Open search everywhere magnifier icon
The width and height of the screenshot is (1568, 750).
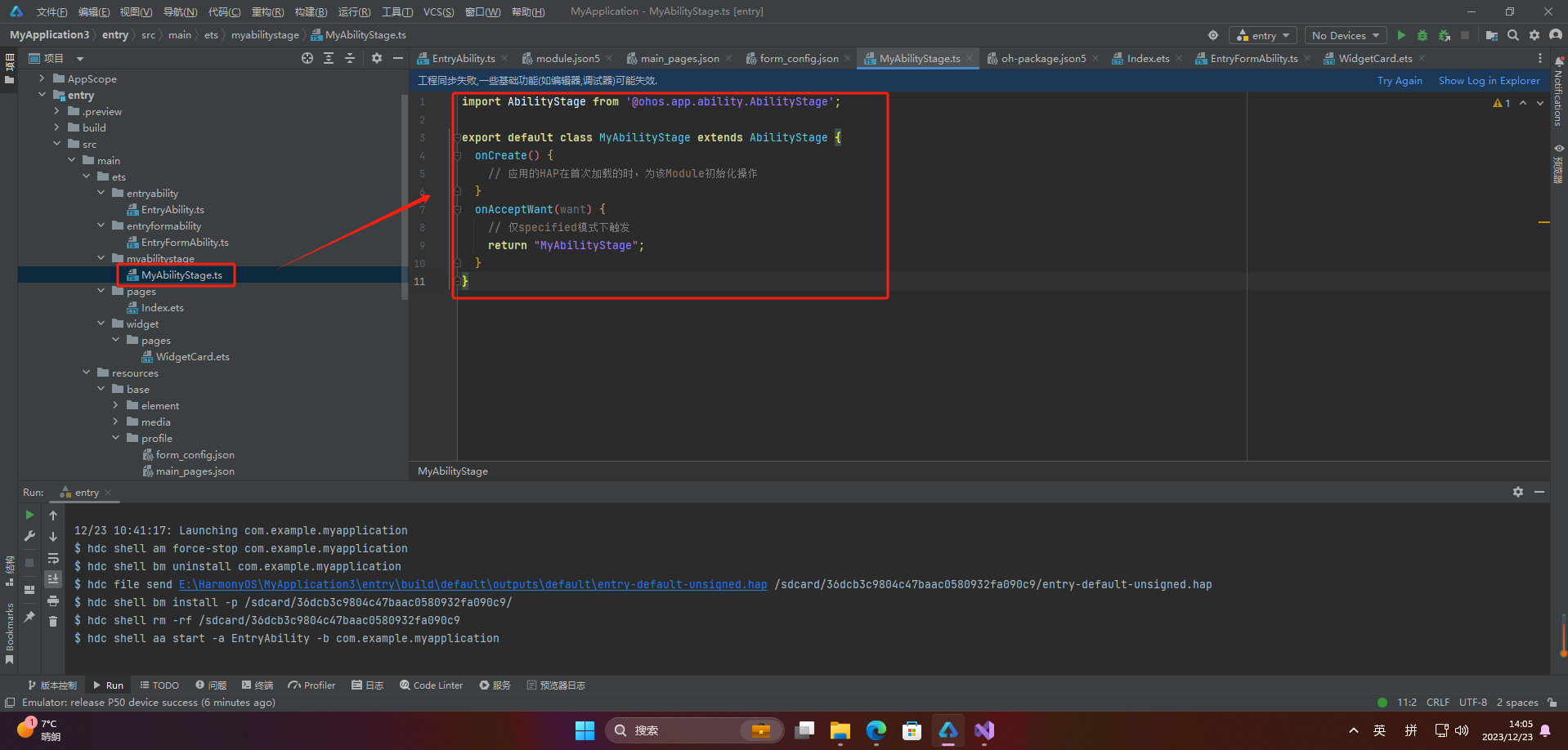(x=1513, y=35)
